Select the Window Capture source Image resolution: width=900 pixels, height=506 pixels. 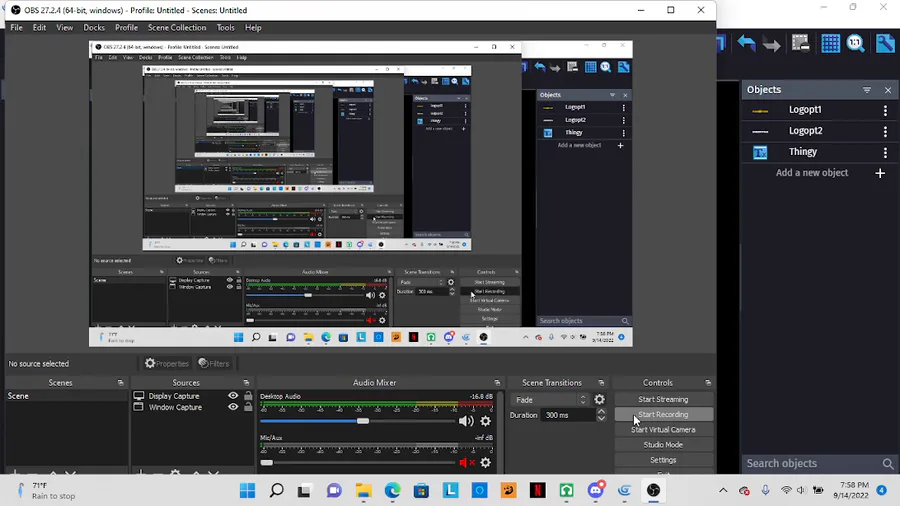pos(175,407)
